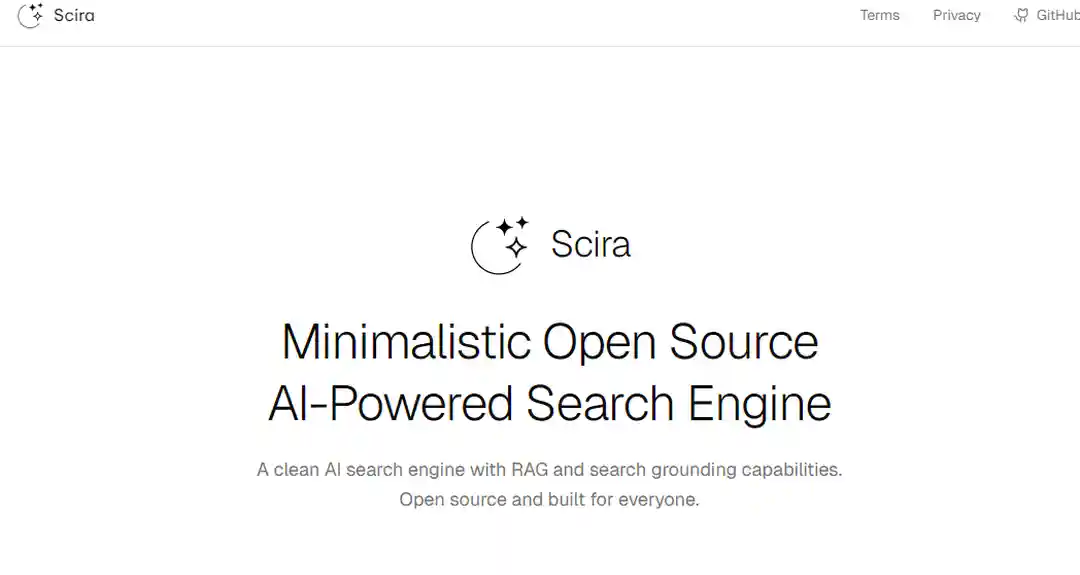Open the Privacy page
Screen dimensions: 1080x575
(x=956, y=15)
